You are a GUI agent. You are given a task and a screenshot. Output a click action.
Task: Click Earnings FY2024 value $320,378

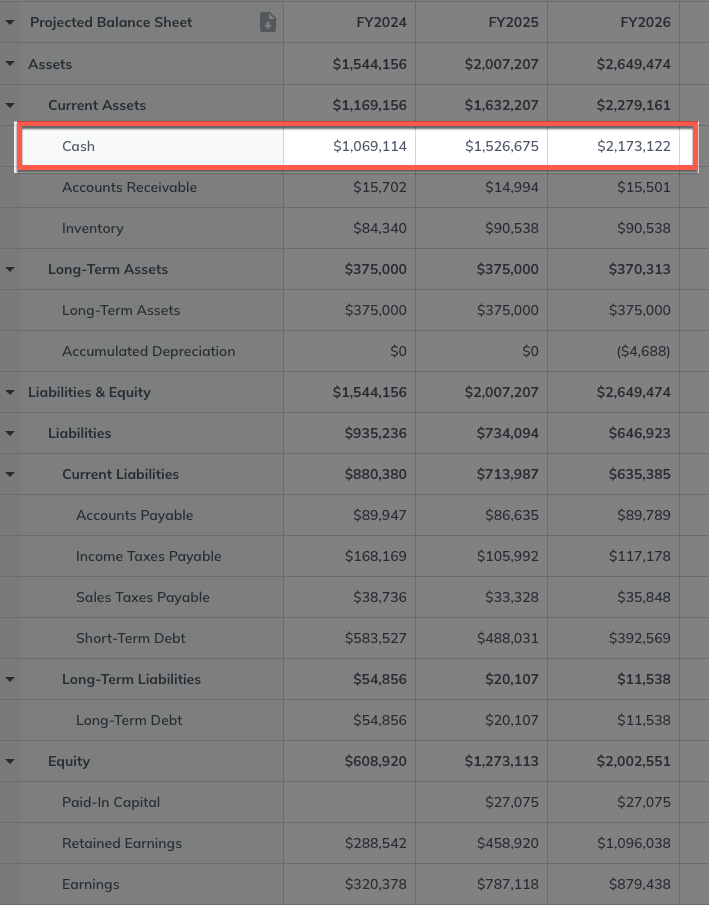click(376, 884)
